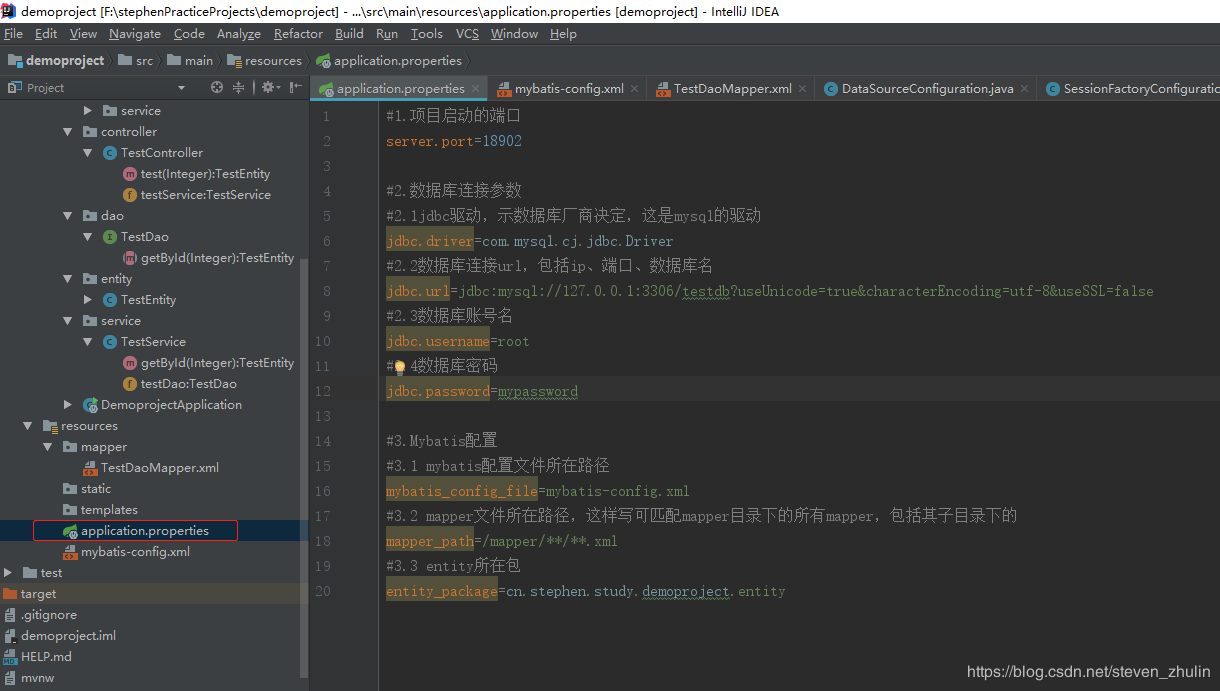1220x691 pixels.
Task: Click the Hide Project tool window arrow icon
Action: pyautogui.click(x=295, y=87)
